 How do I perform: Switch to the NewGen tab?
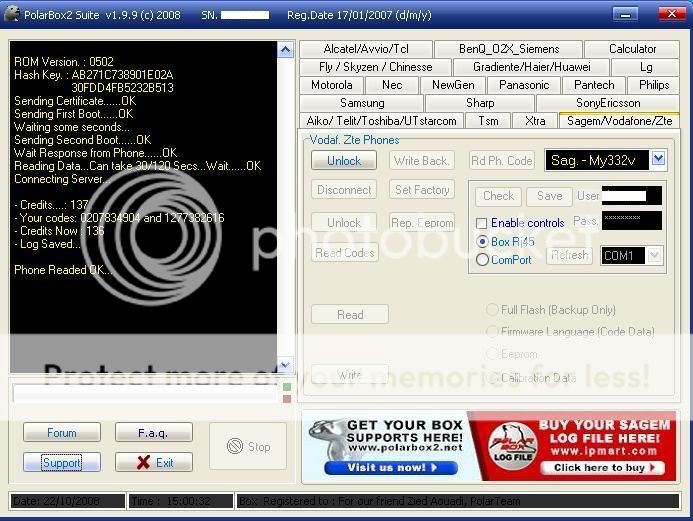pyautogui.click(x=453, y=85)
